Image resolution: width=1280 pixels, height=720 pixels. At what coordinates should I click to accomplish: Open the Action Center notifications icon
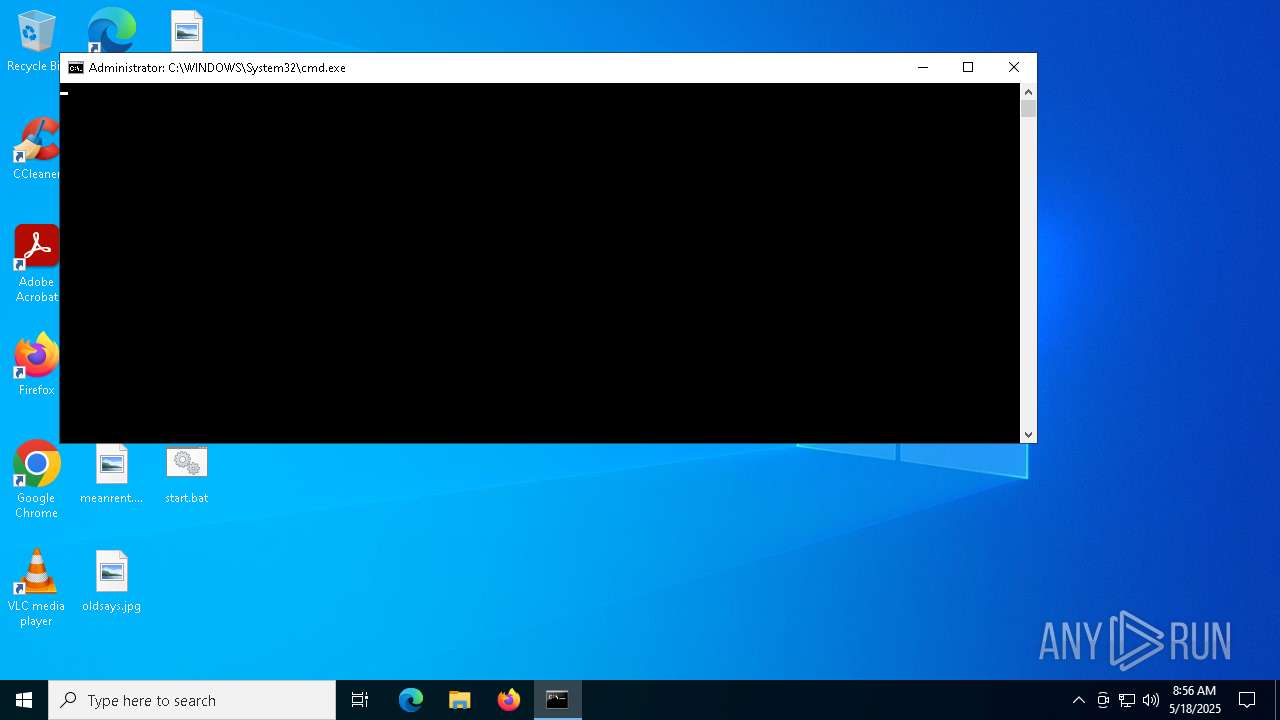click(x=1247, y=700)
